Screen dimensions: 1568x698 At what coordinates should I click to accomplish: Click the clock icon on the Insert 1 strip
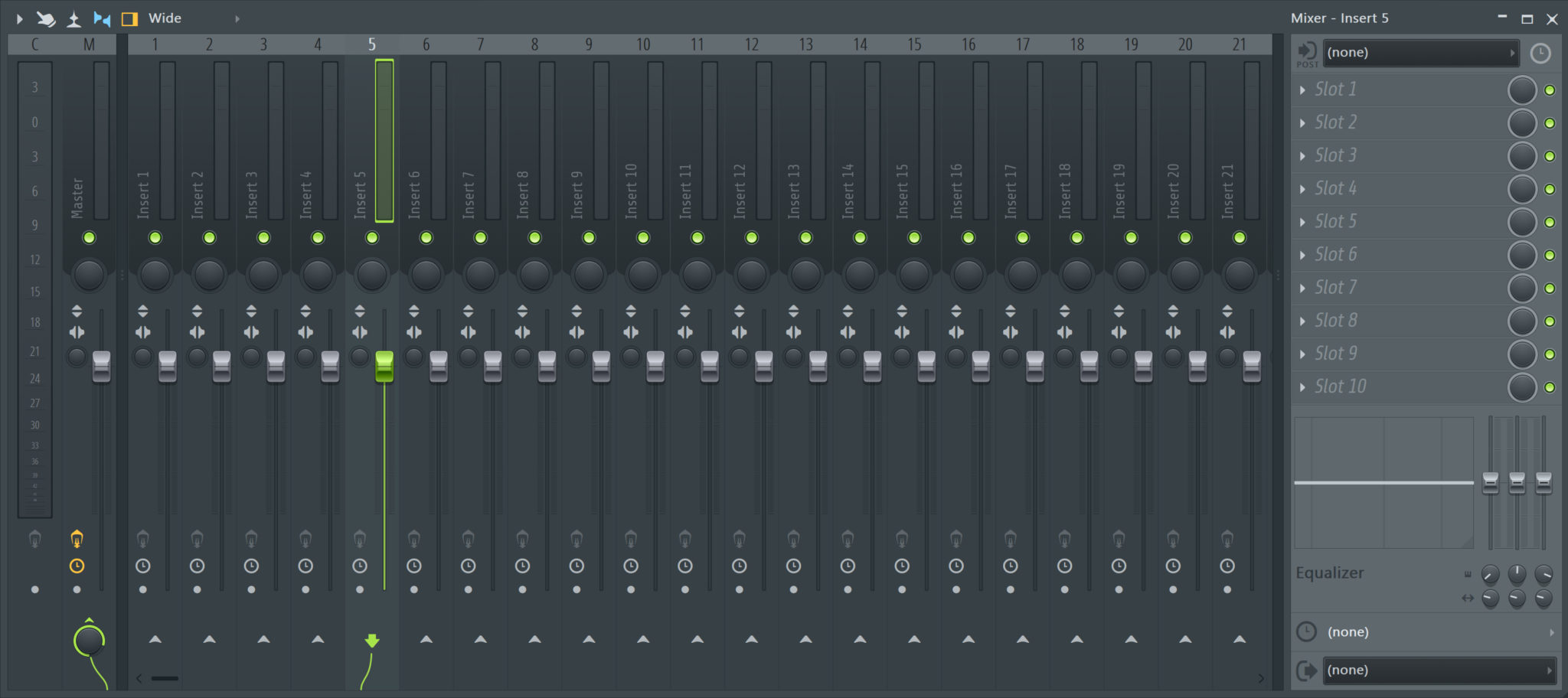142,566
